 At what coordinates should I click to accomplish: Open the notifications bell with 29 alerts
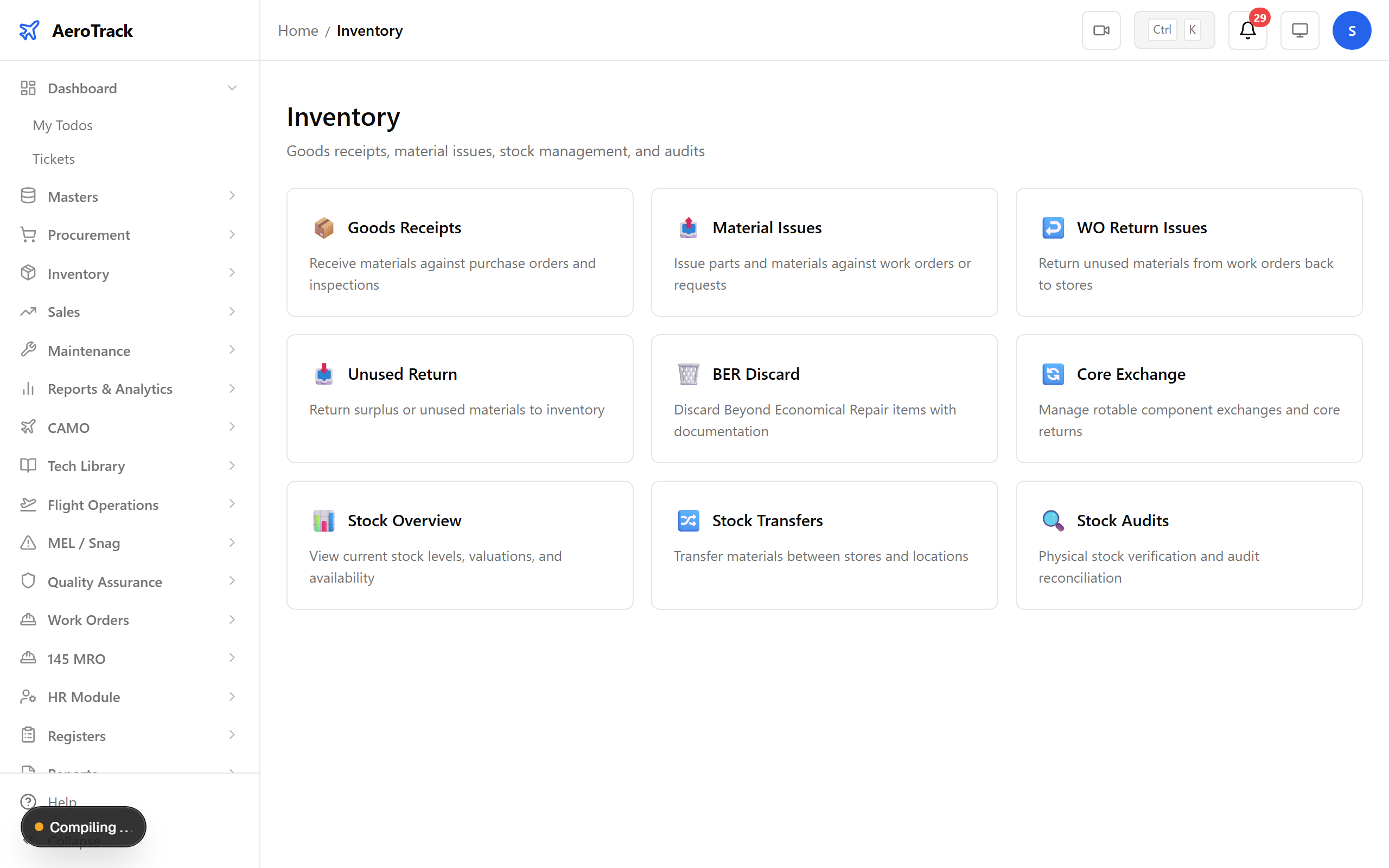coord(1247,30)
